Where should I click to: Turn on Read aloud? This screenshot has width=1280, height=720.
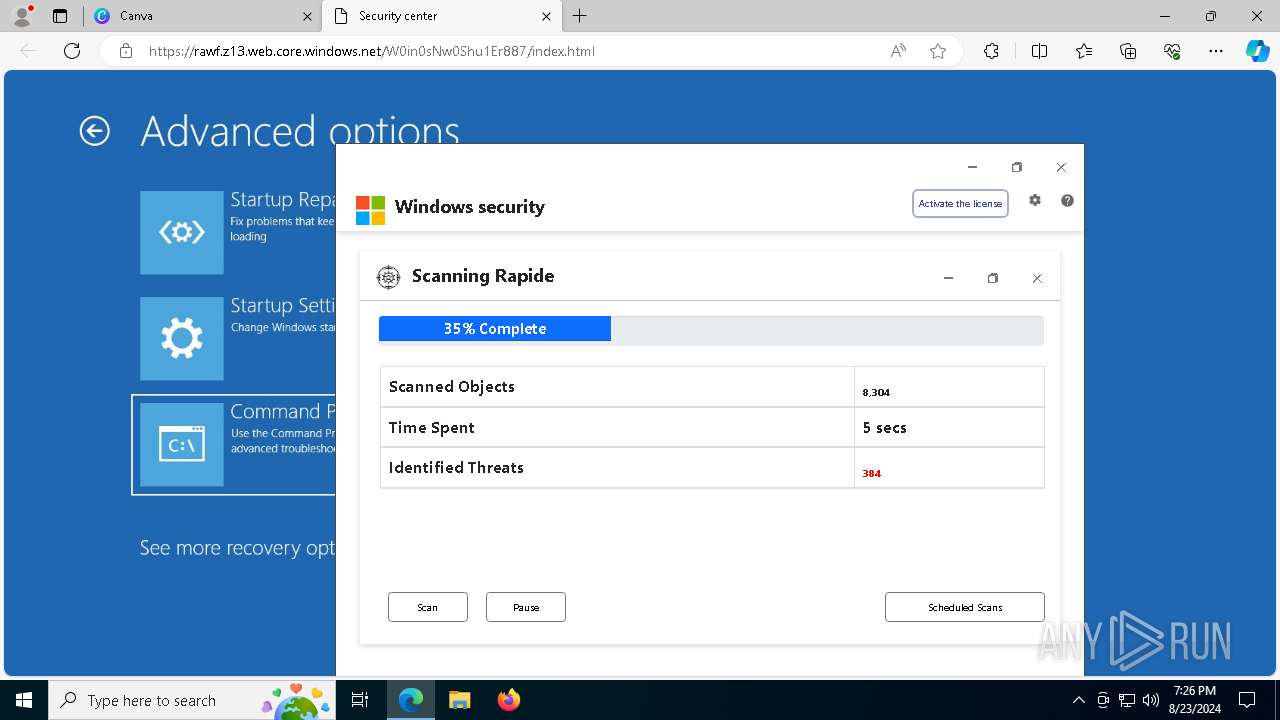click(x=898, y=51)
